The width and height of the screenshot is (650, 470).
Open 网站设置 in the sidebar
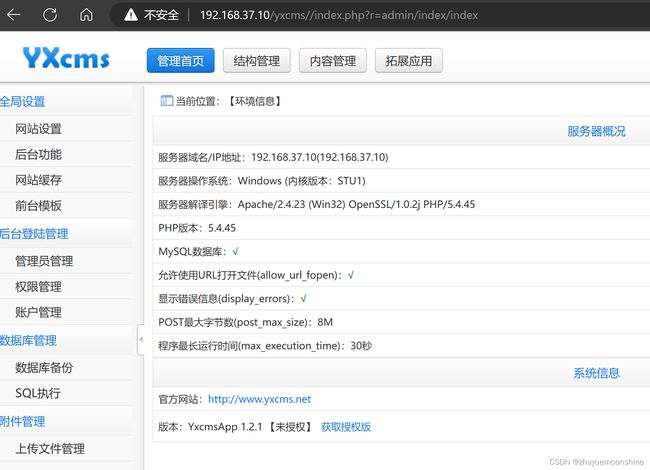(x=39, y=129)
